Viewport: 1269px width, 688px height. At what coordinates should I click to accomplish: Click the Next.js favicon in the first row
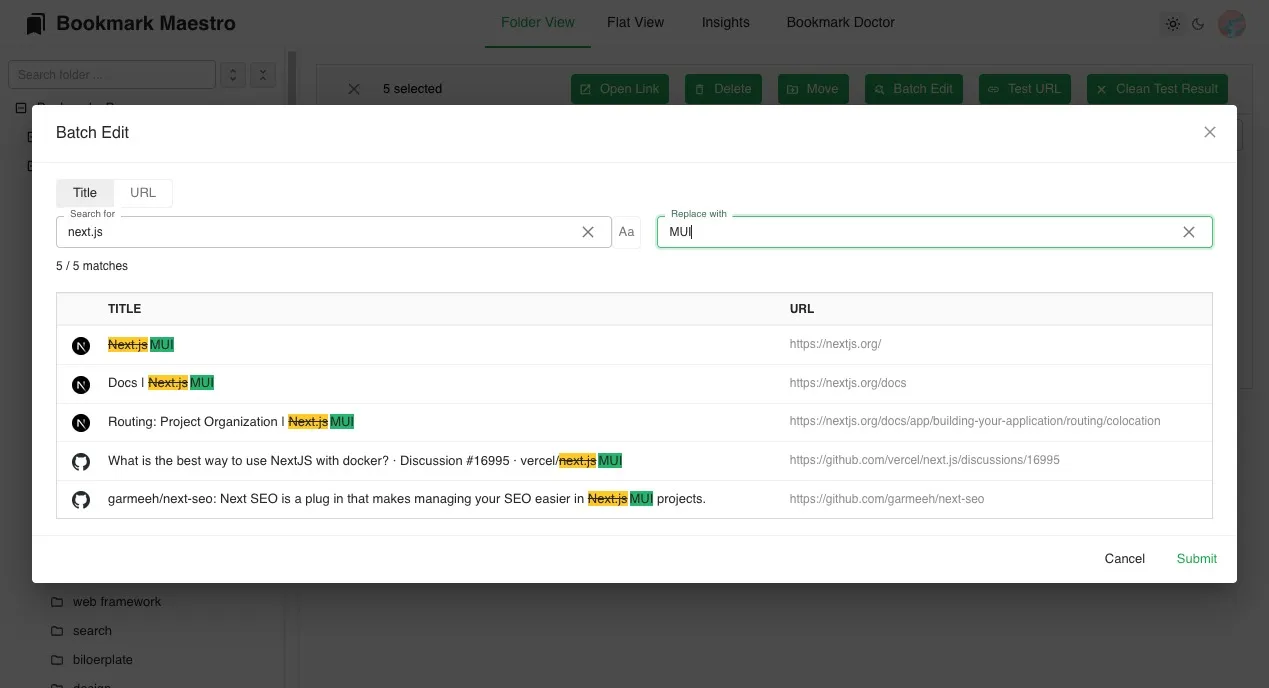click(81, 345)
